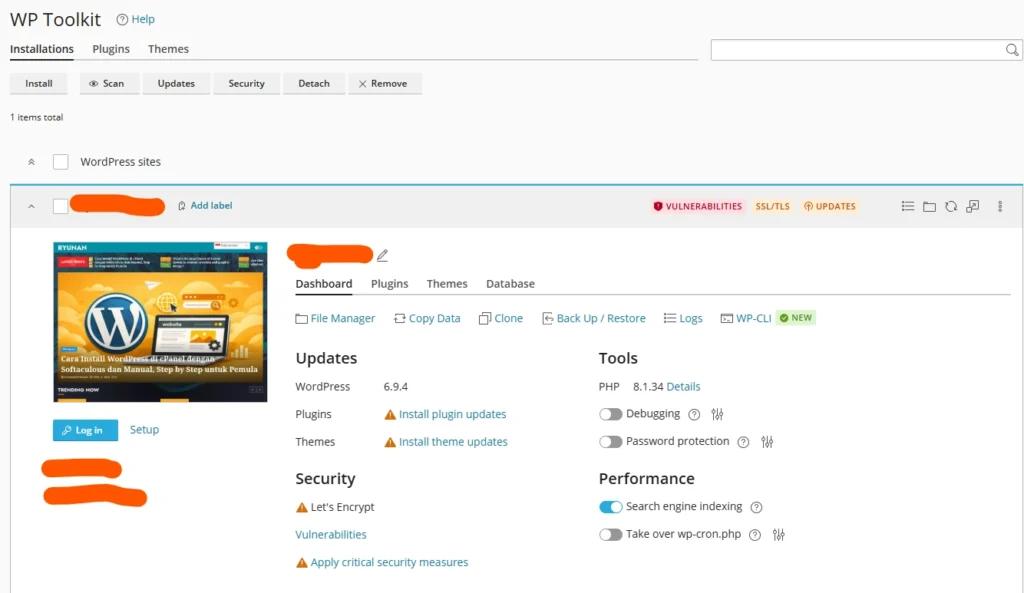This screenshot has width=1024, height=593.
Task: Select the Database tab
Action: 510,283
